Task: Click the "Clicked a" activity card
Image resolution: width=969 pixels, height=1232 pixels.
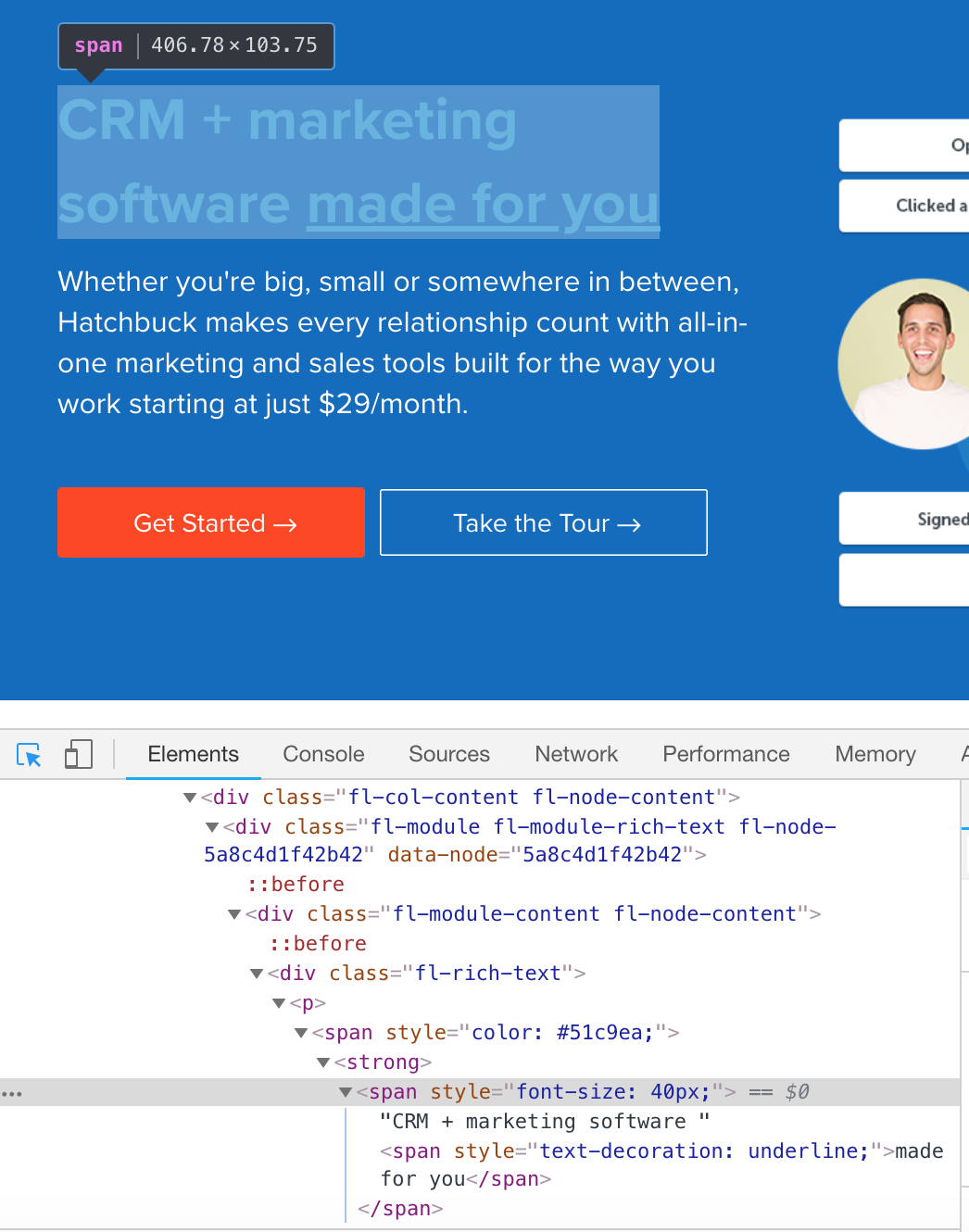Action: (904, 206)
